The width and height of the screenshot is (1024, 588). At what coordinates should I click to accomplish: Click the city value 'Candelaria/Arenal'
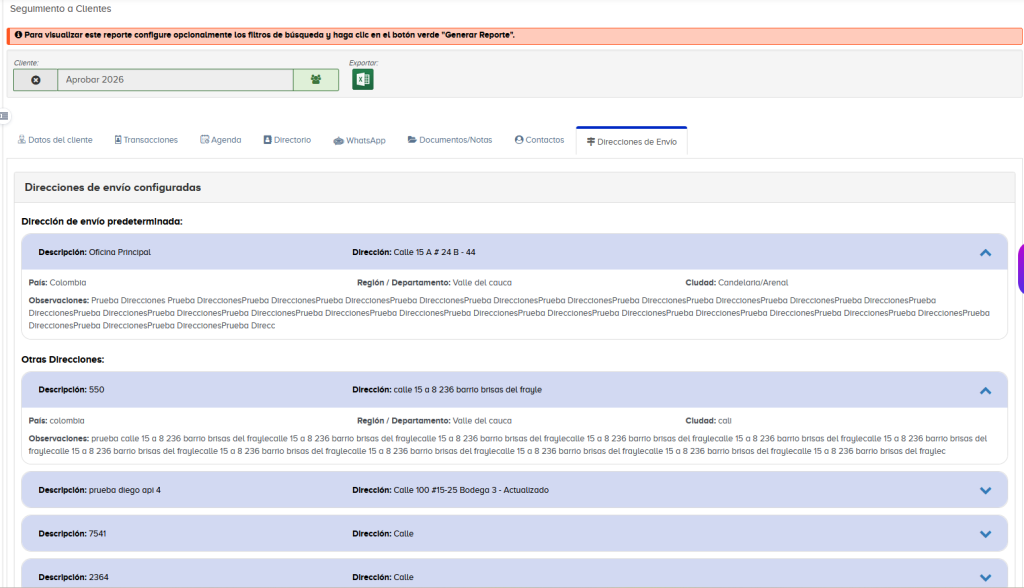pos(753,283)
